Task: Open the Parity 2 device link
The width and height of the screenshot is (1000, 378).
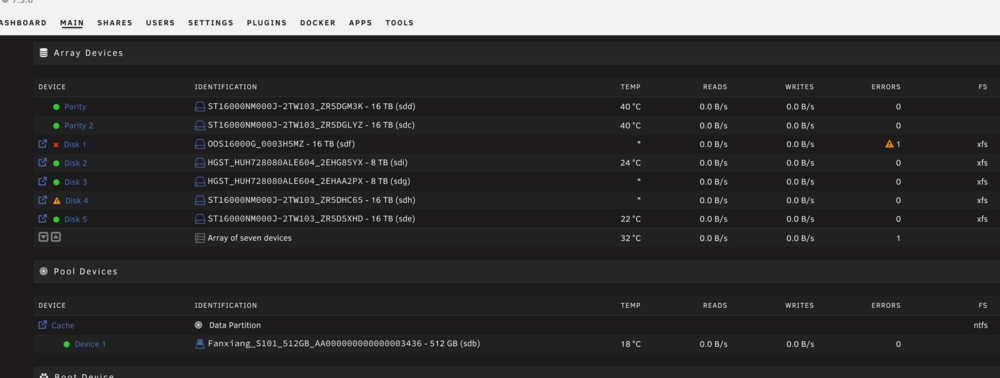Action: tap(79, 126)
